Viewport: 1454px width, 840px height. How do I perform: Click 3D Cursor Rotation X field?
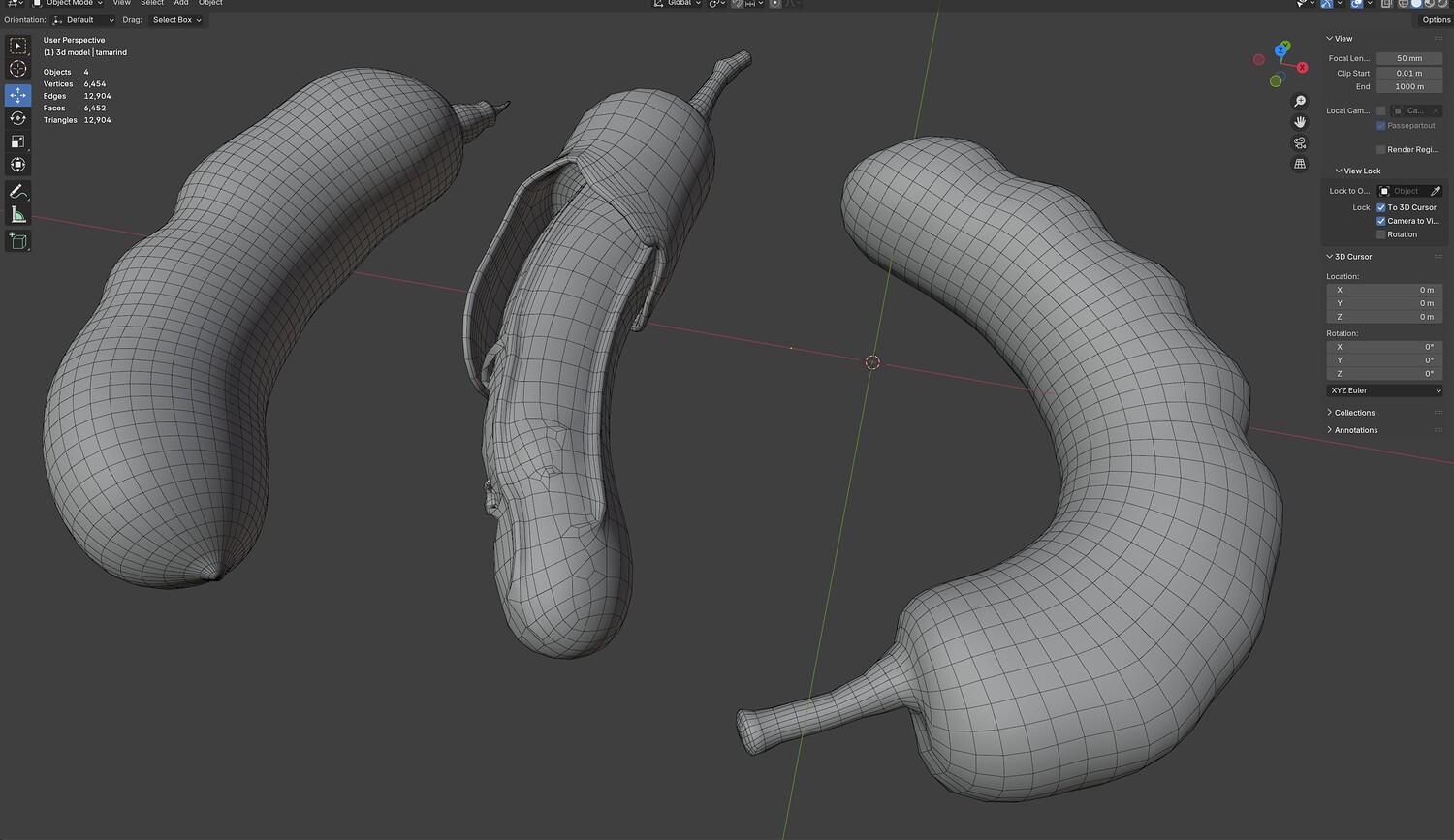(1384, 347)
